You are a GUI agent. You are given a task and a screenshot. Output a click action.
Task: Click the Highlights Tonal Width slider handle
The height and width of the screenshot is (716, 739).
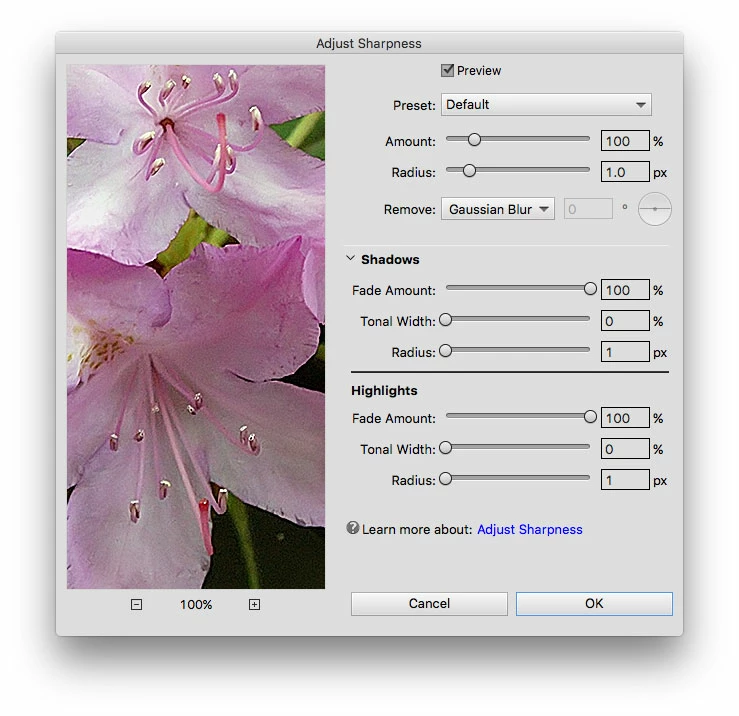click(445, 448)
